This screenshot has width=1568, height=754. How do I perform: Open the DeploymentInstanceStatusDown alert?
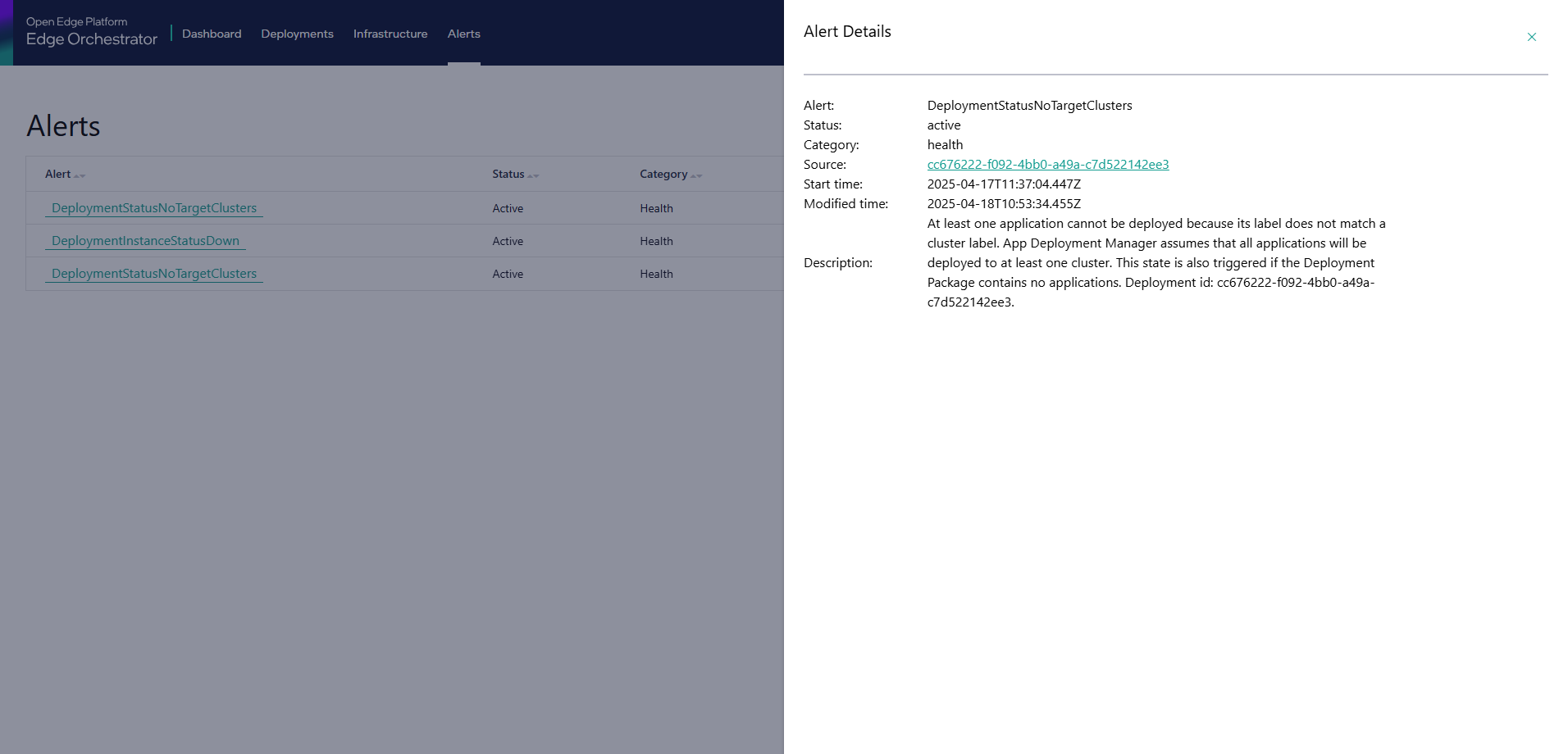click(144, 240)
